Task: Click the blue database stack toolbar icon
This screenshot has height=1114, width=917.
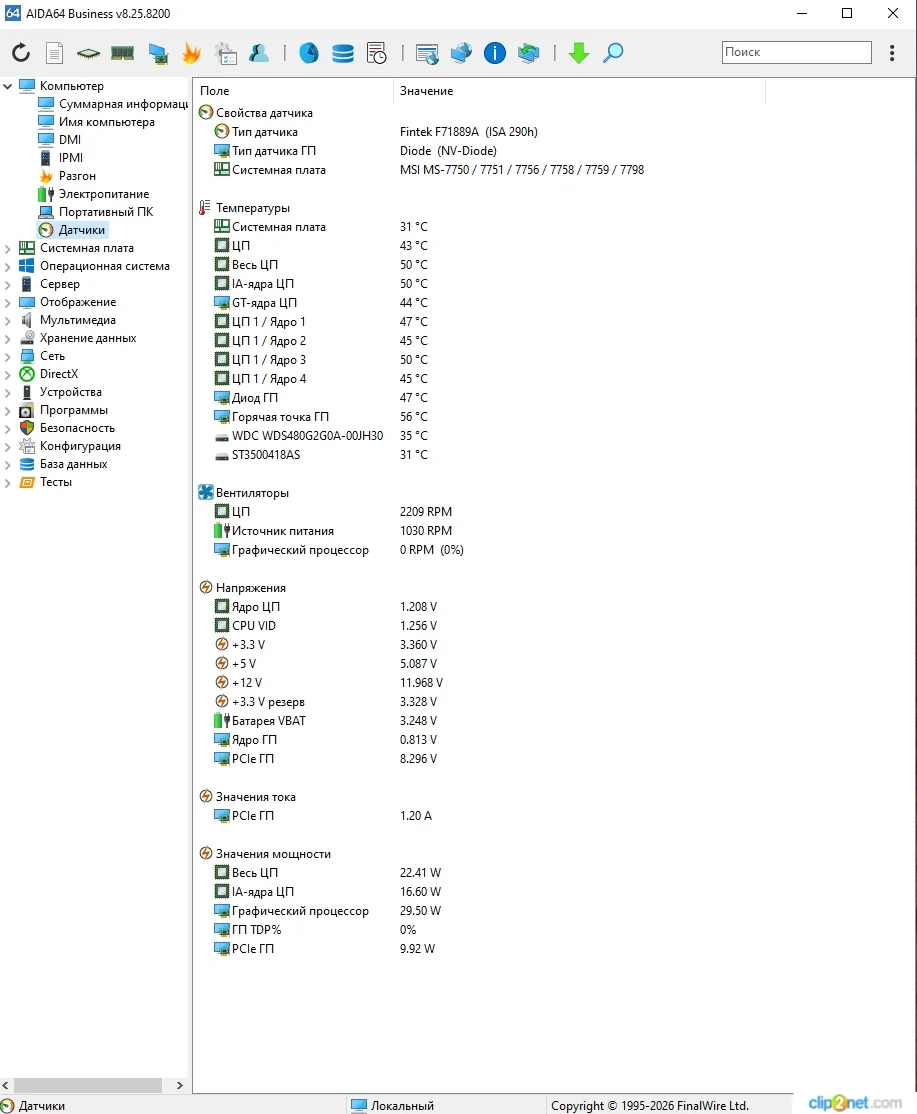Action: pos(342,53)
